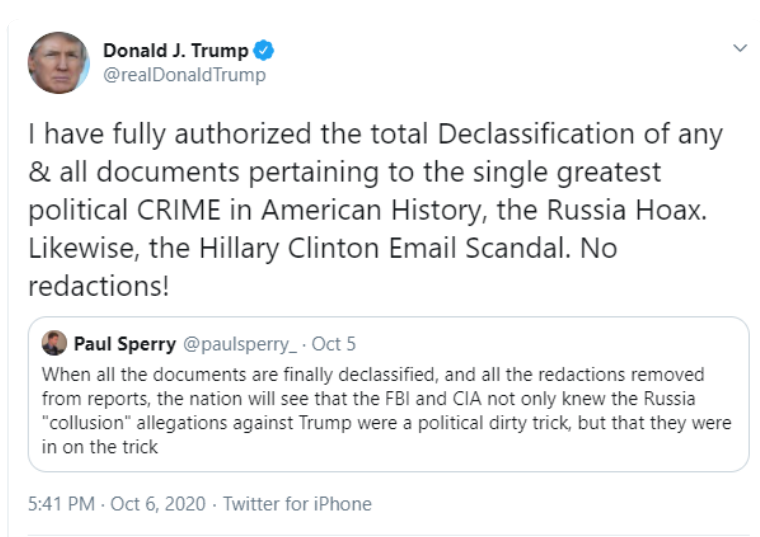Open the @realDonaldTrump handle link

click(184, 75)
